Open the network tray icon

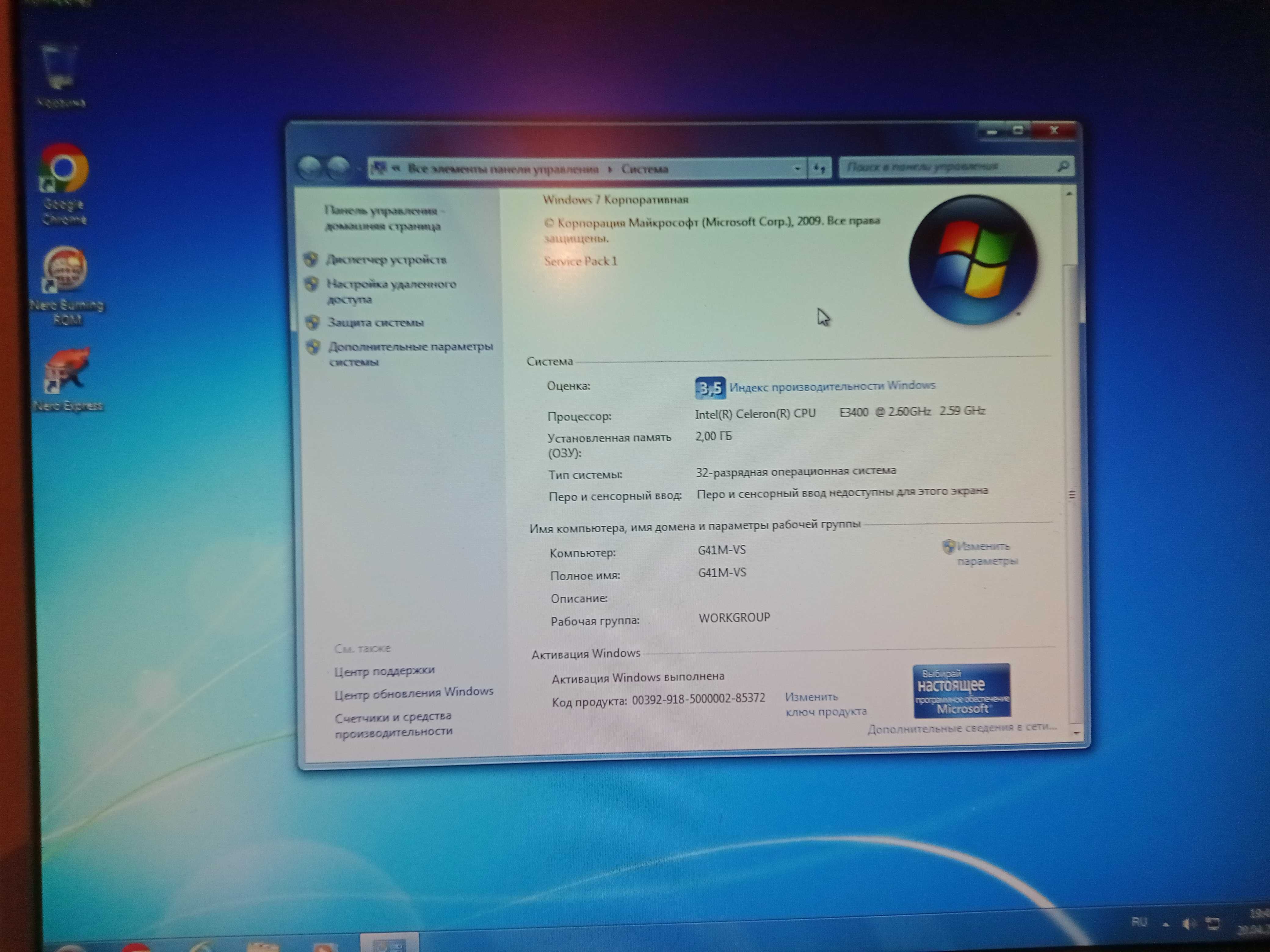pos(1213,923)
